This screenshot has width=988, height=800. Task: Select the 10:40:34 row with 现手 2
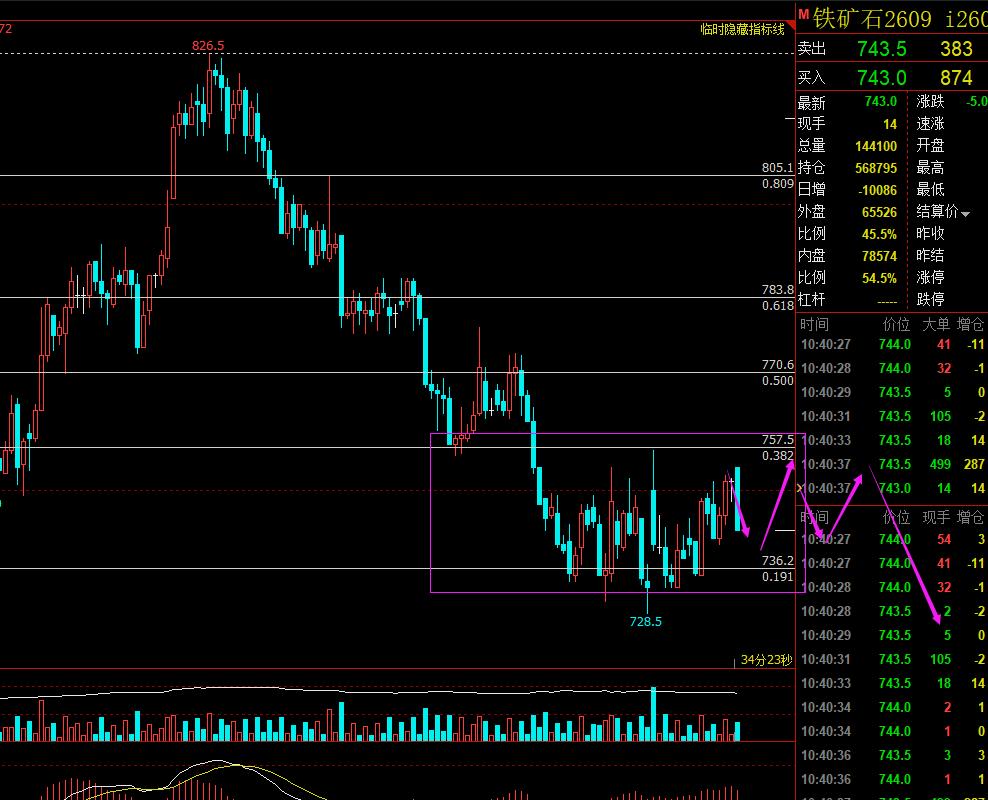(x=892, y=707)
